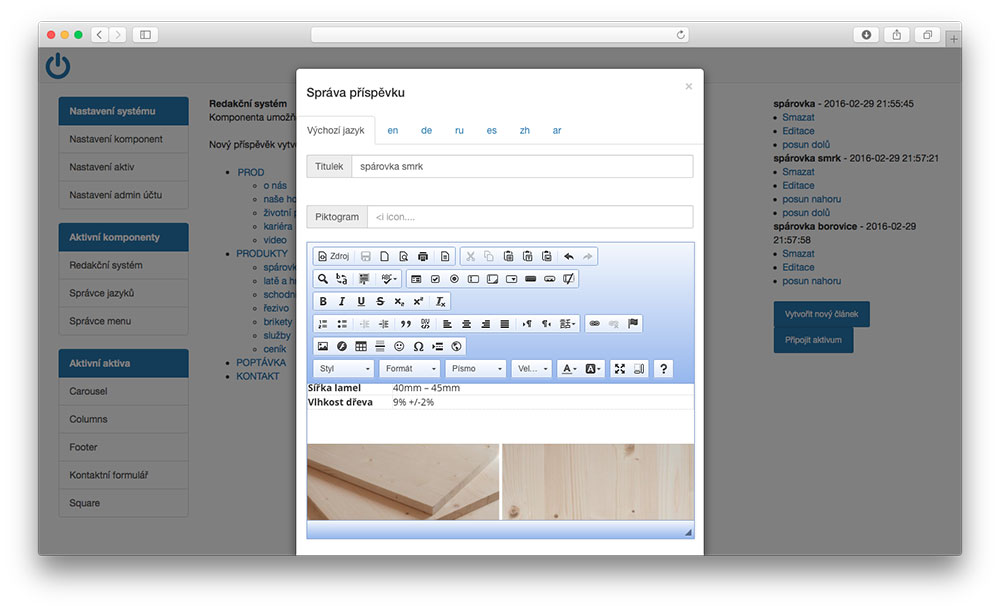Open the Písmo font dropdown
This screenshot has height=610, width=1000.
click(476, 369)
